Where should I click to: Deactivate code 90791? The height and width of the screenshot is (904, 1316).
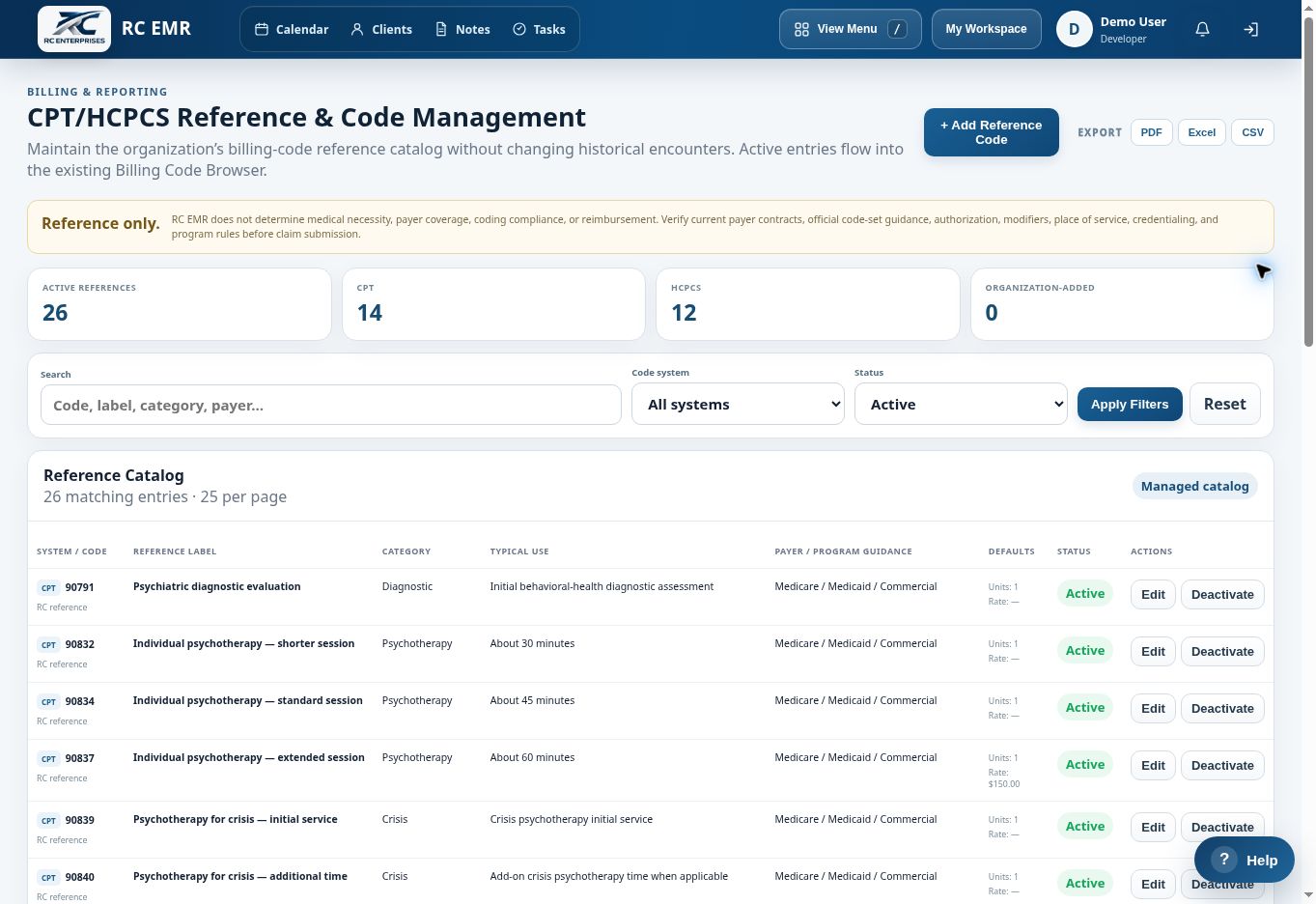coord(1222,594)
